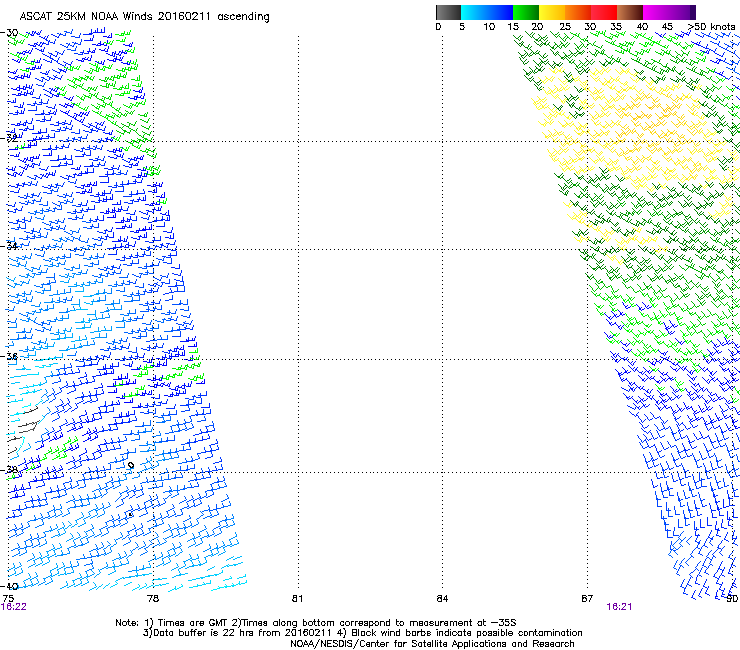Click the 84 longitude label
This screenshot has width=740, height=650.
click(x=442, y=599)
